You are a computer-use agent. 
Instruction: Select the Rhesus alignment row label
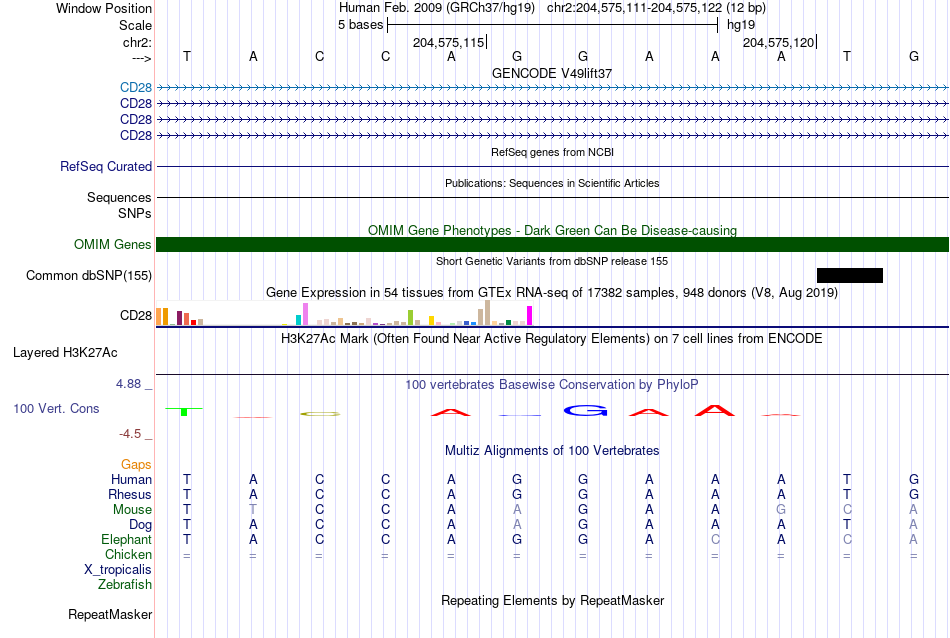[130, 494]
